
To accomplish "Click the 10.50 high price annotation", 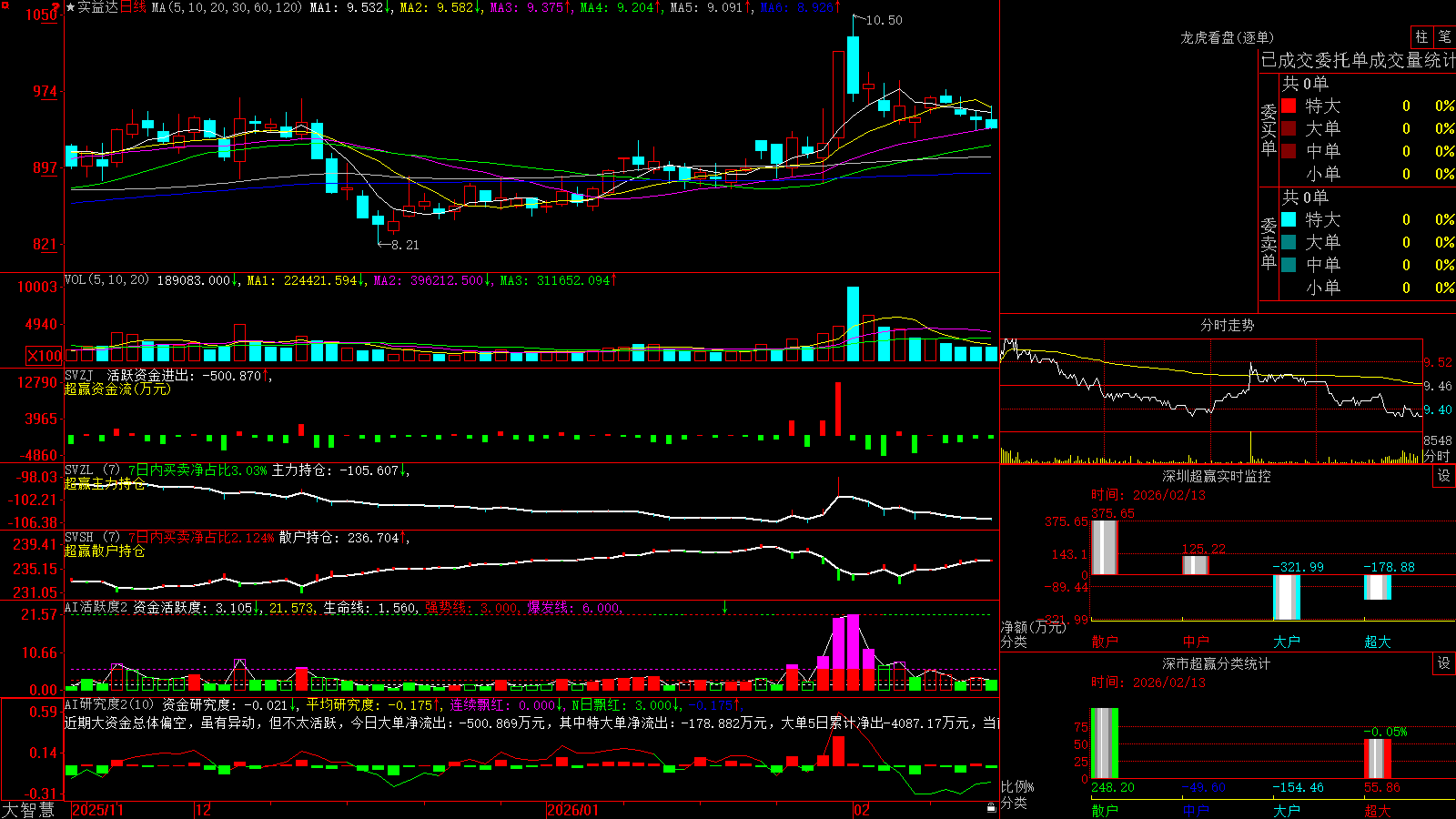I will [x=885, y=20].
